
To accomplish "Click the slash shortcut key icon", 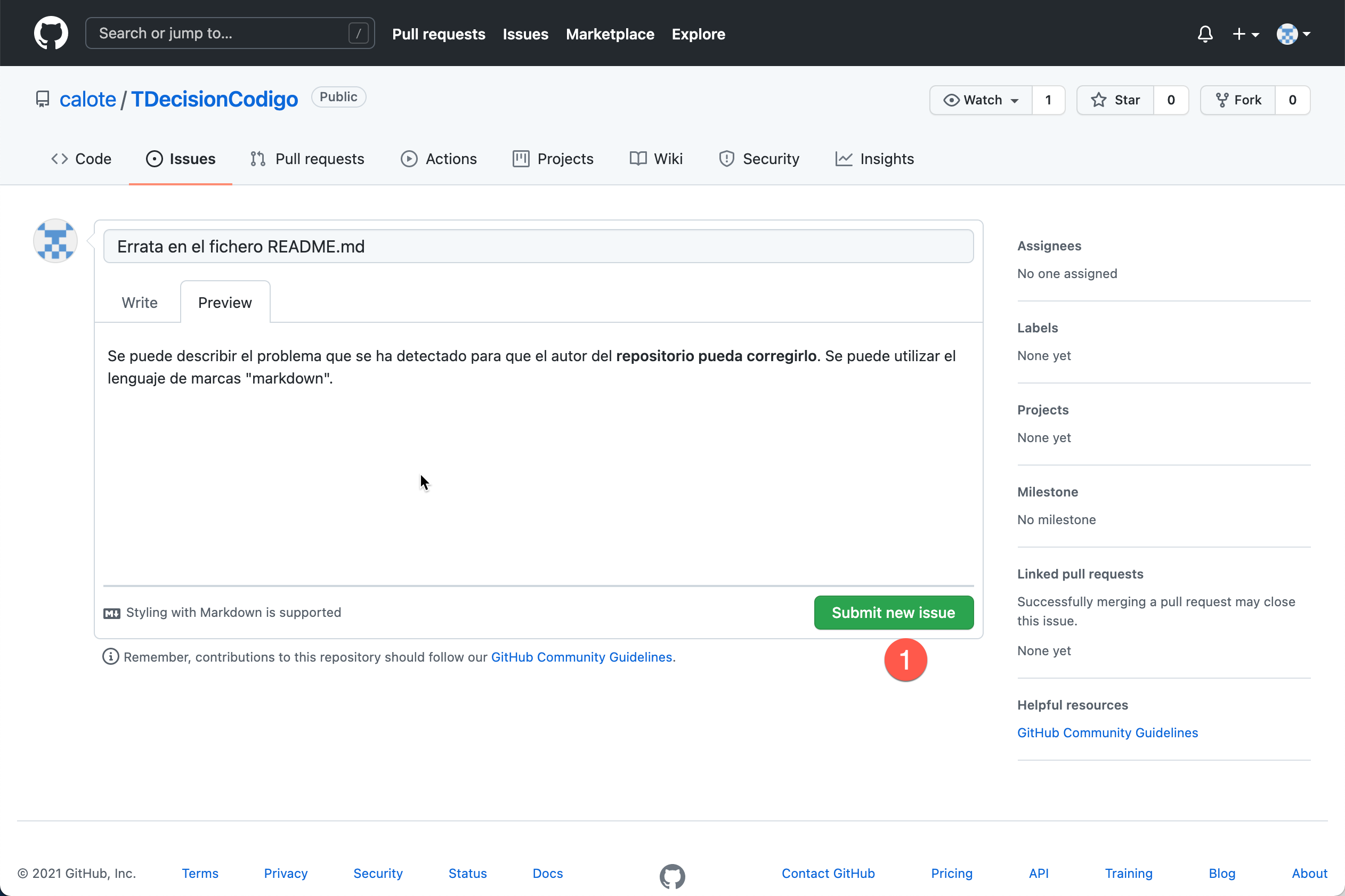I will pos(359,33).
